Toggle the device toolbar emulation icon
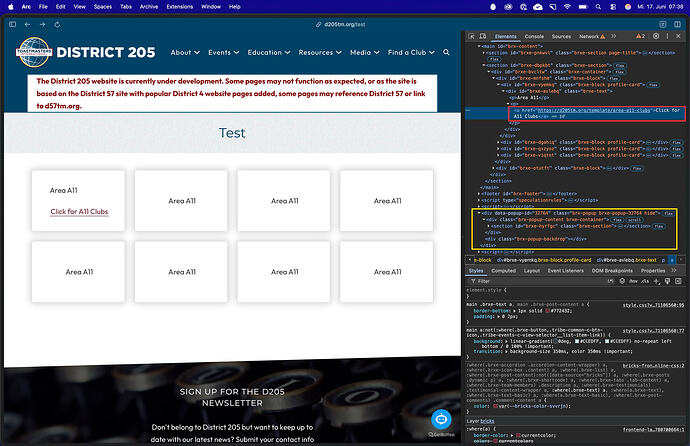Image resolution: width=690 pixels, height=446 pixels. [x=483, y=36]
